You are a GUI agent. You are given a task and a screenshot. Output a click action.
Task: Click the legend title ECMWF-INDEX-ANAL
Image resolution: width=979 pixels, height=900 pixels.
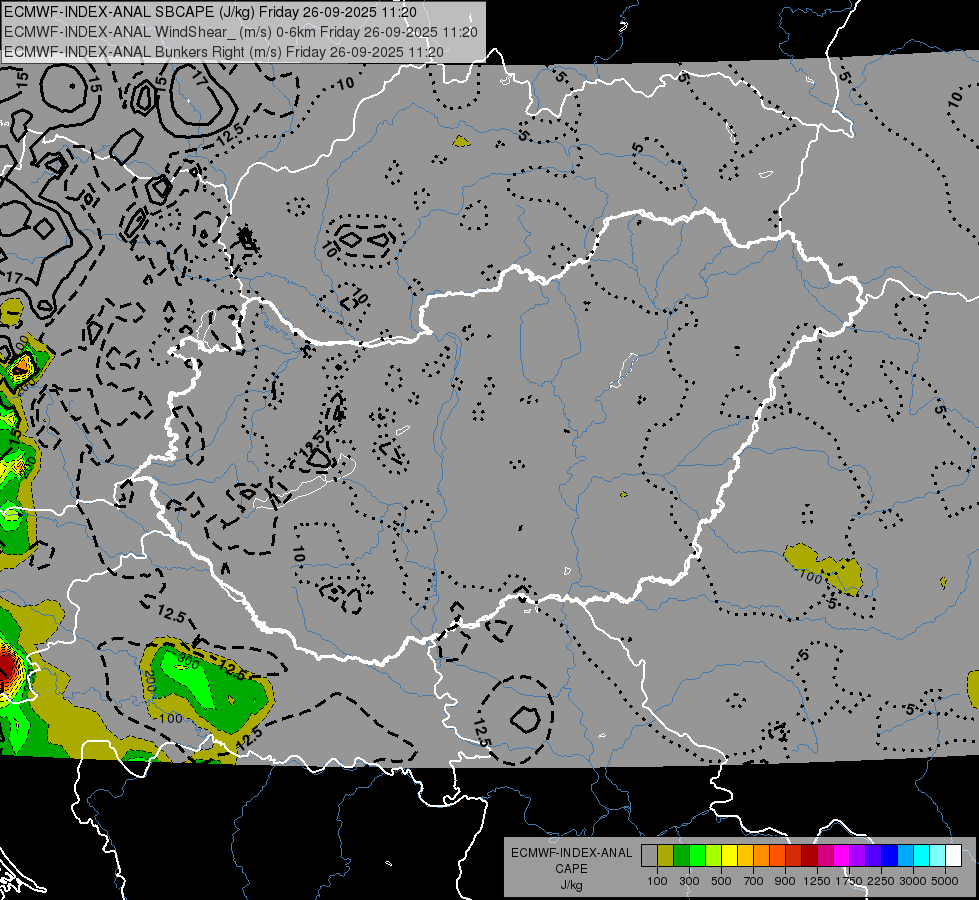572,853
